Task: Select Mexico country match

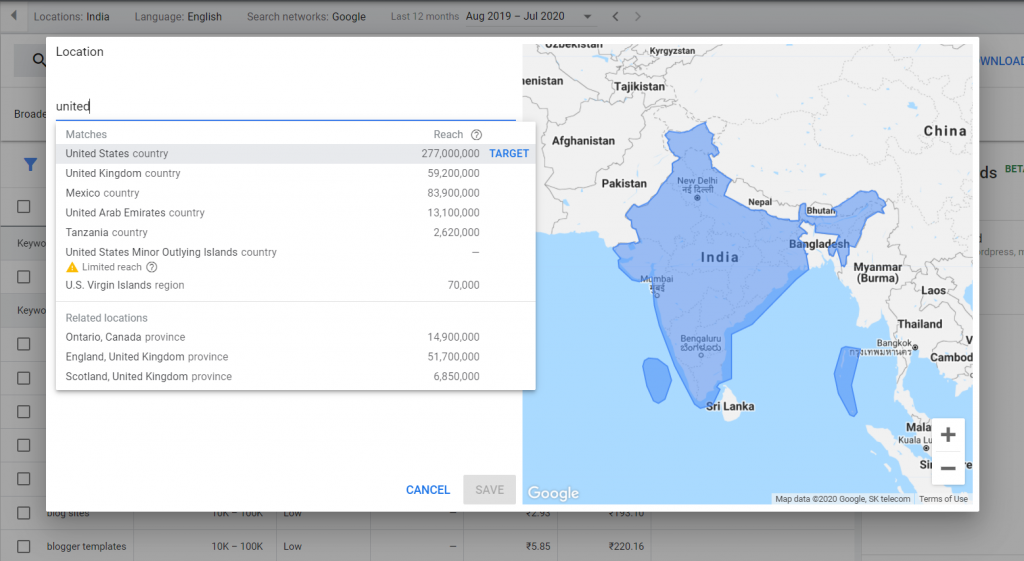Action: (295, 193)
